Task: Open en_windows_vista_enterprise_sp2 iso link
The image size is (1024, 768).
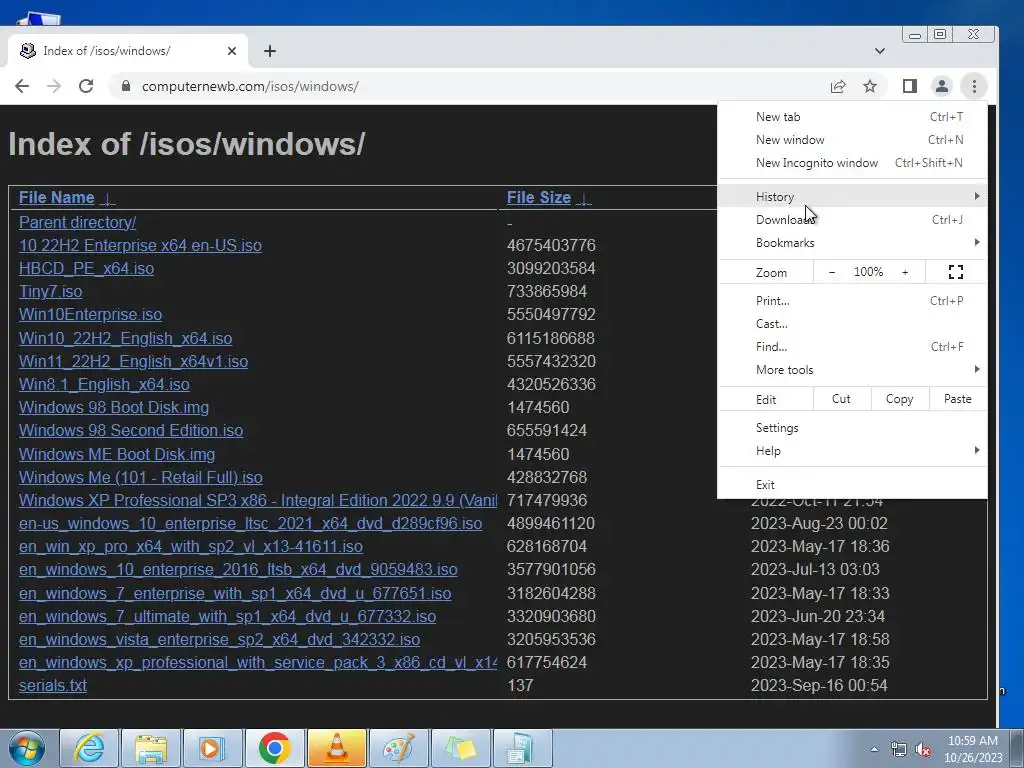Action: point(219,639)
